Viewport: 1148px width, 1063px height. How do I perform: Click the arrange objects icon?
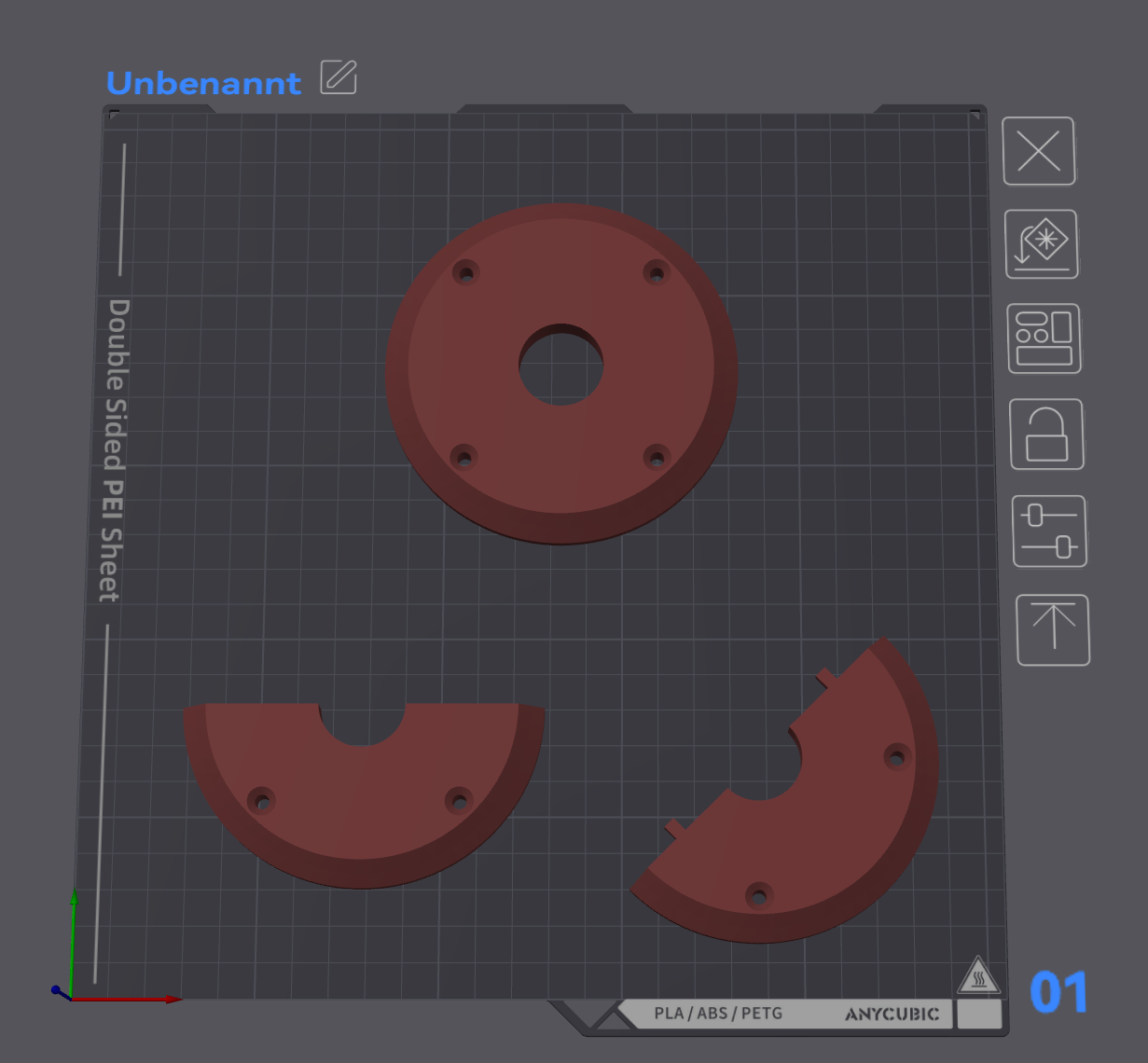coord(1044,338)
